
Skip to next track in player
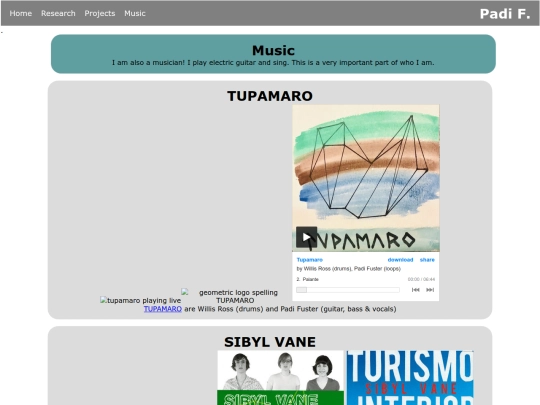coord(430,290)
